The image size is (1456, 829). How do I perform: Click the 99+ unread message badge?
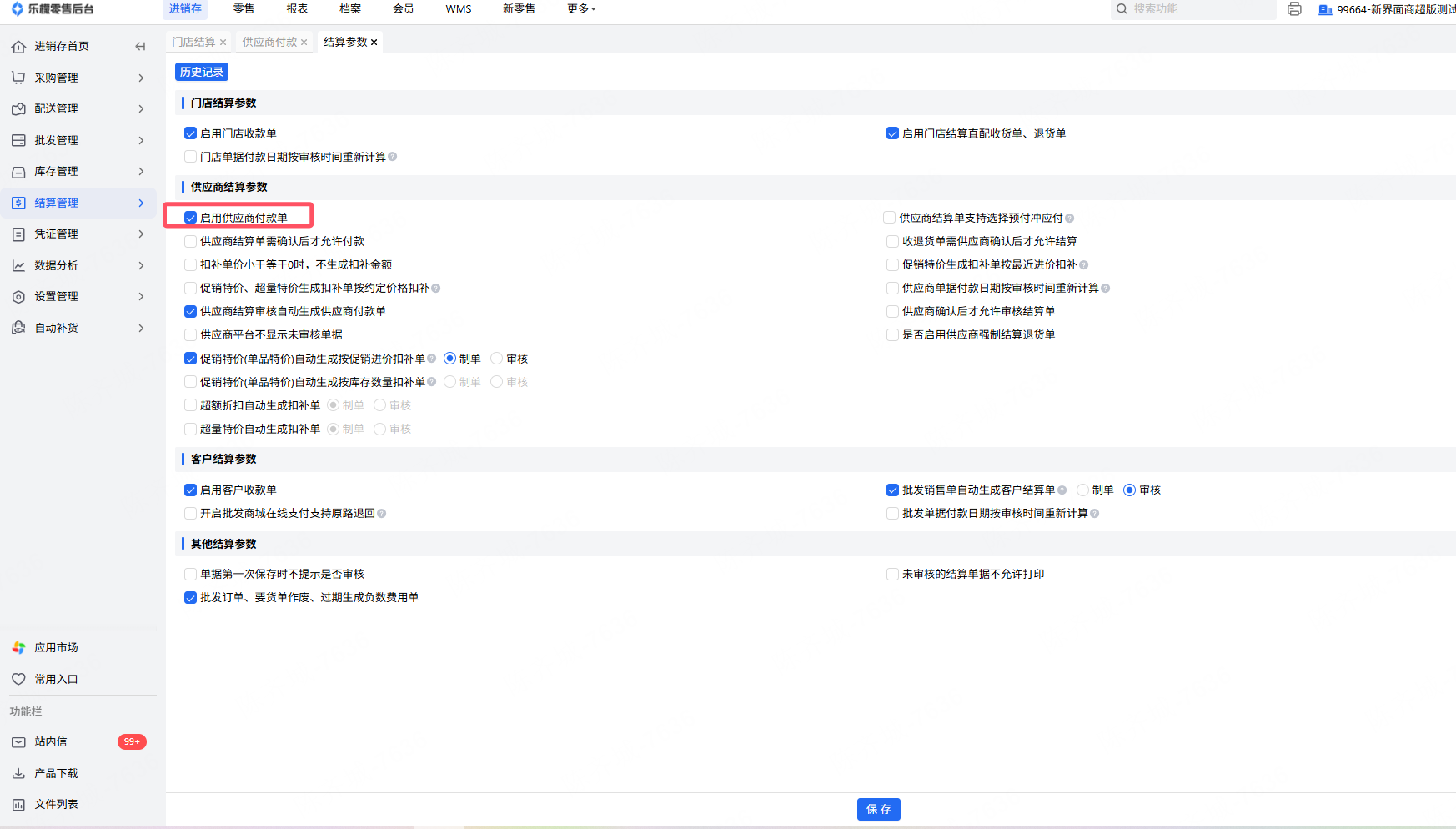[x=132, y=742]
